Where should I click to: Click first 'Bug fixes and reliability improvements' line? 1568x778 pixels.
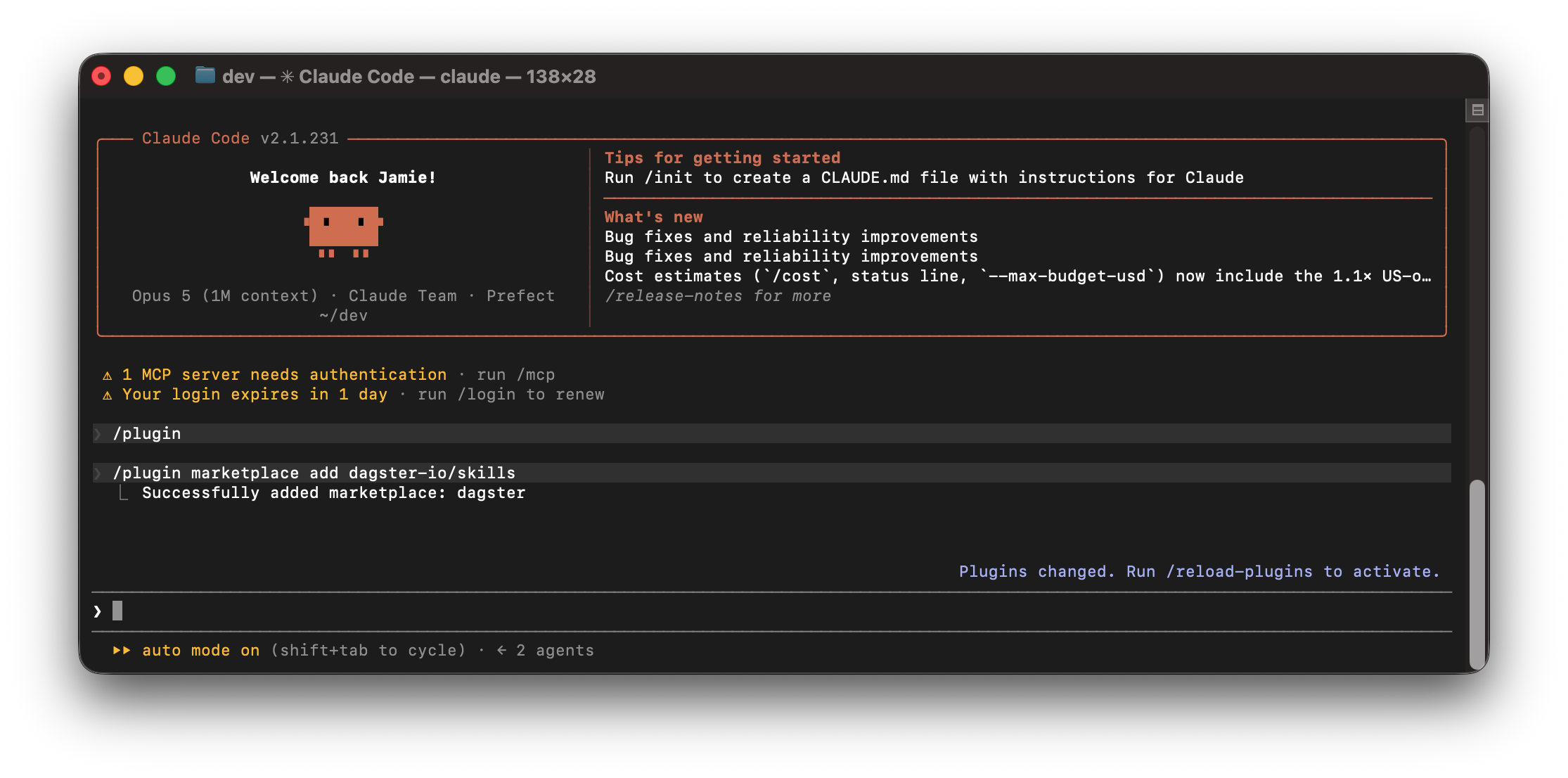click(791, 237)
